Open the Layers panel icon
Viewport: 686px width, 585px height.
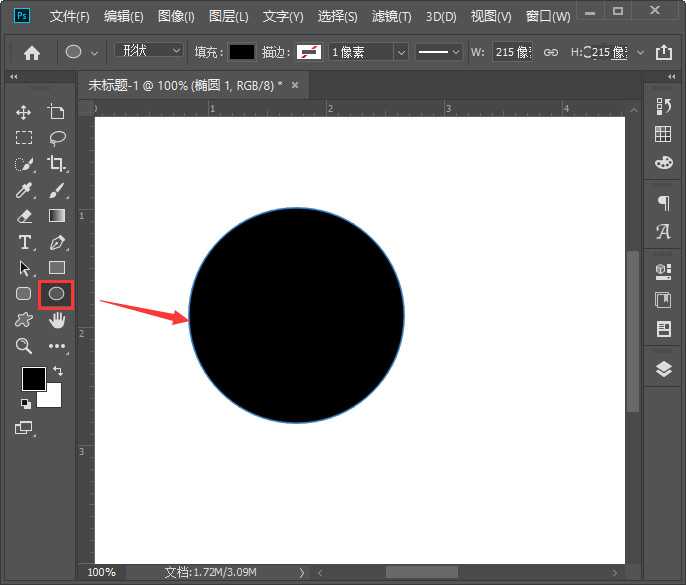pyautogui.click(x=663, y=369)
